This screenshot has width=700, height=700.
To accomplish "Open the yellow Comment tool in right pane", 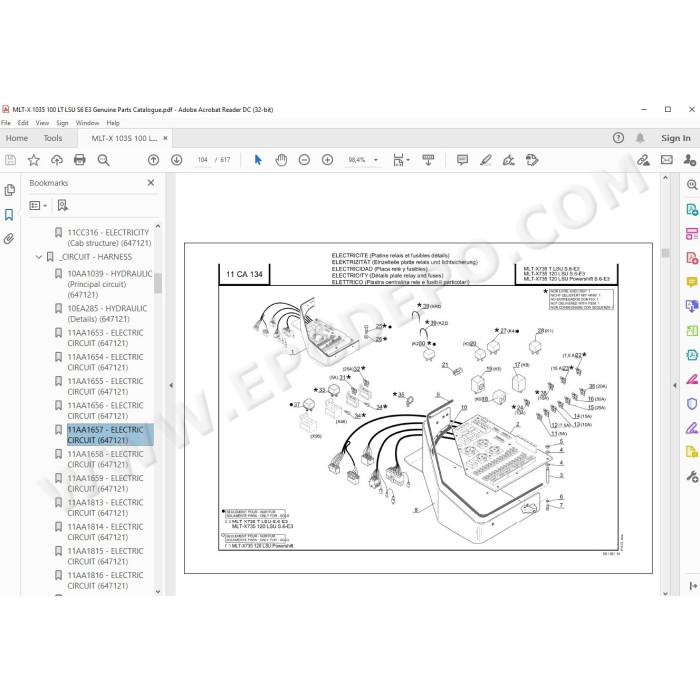I will click(692, 282).
